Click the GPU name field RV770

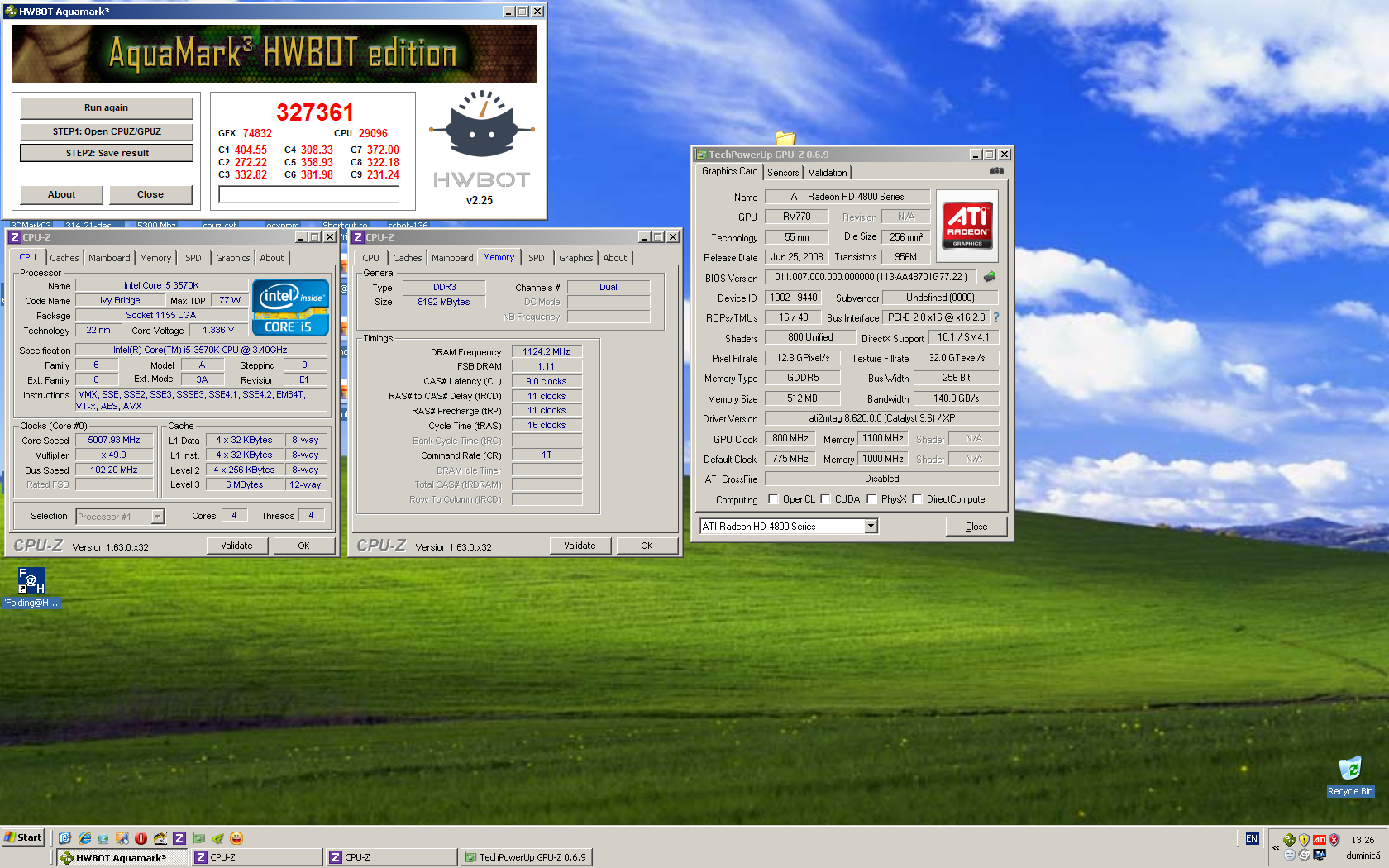click(x=797, y=217)
